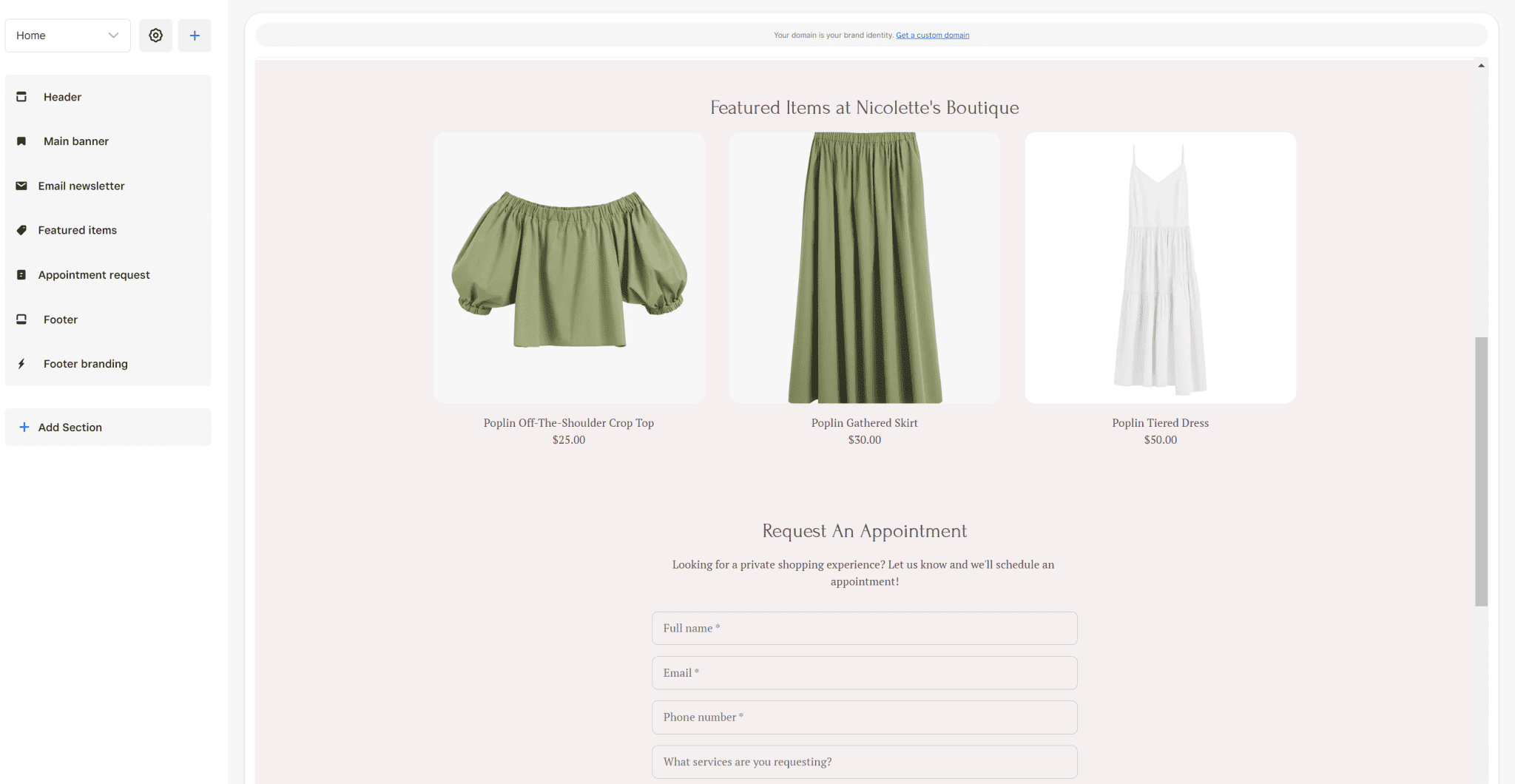
Task: Click the Poplin Off-The-Shoulder Crop Top image
Action: point(569,268)
